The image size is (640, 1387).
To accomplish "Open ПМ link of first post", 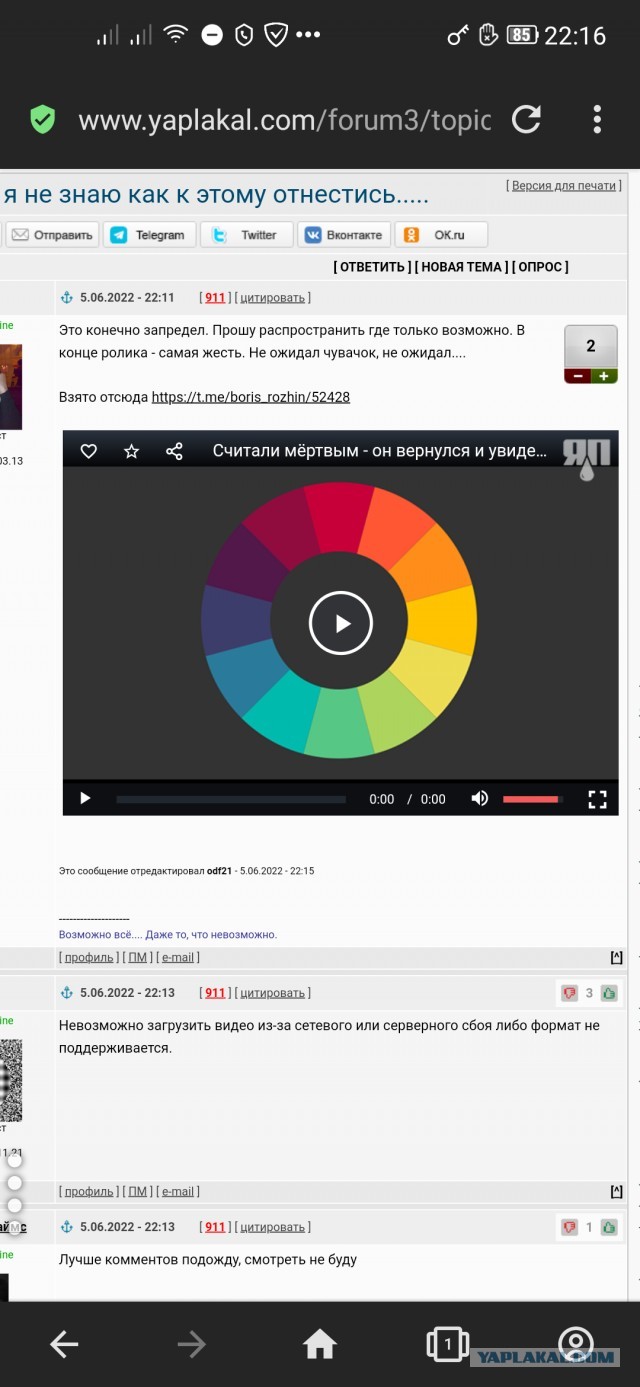I will point(139,957).
